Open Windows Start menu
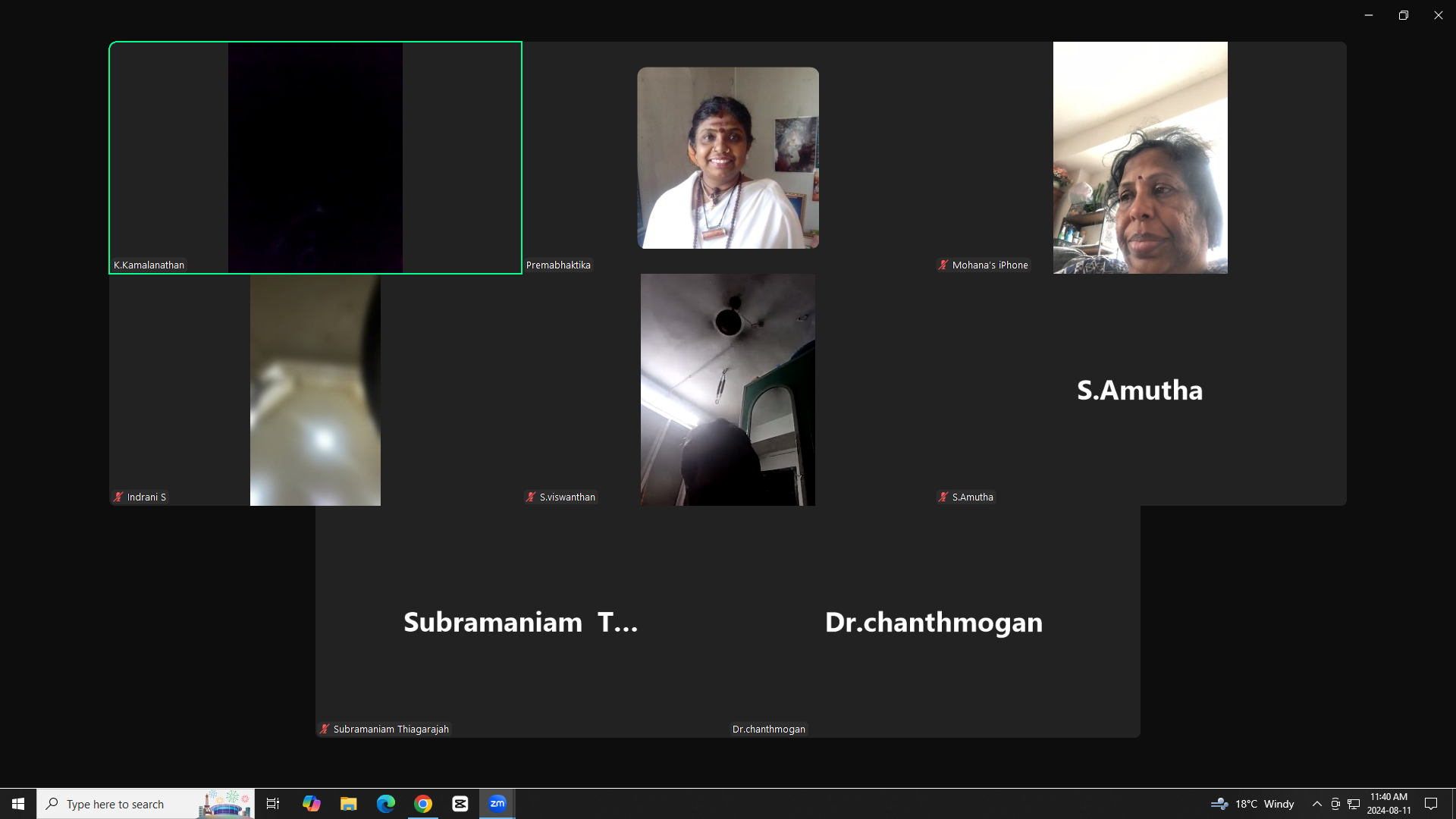Viewport: 1456px width, 819px height. point(18,804)
